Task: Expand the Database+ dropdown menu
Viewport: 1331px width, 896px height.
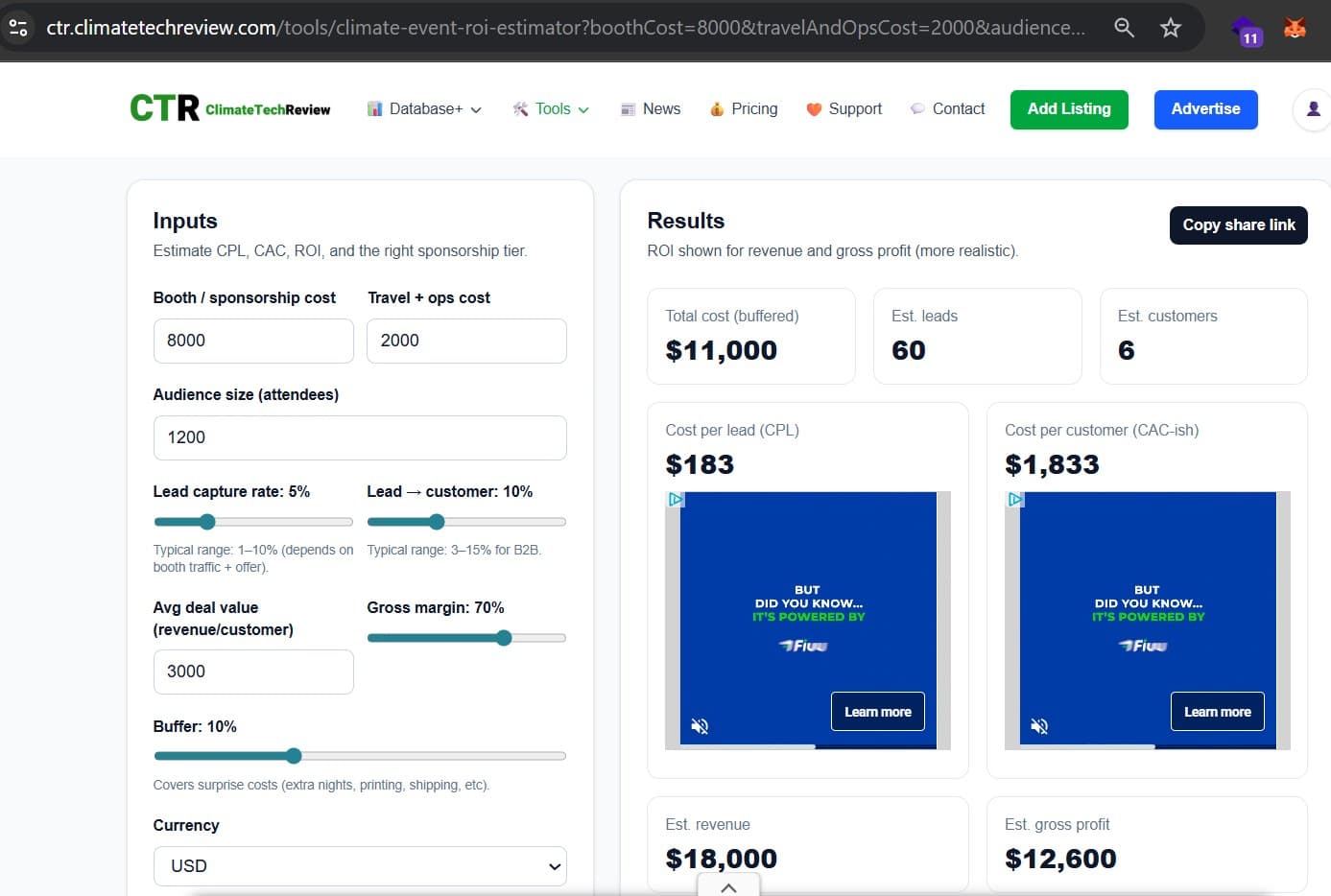Action: tap(424, 109)
